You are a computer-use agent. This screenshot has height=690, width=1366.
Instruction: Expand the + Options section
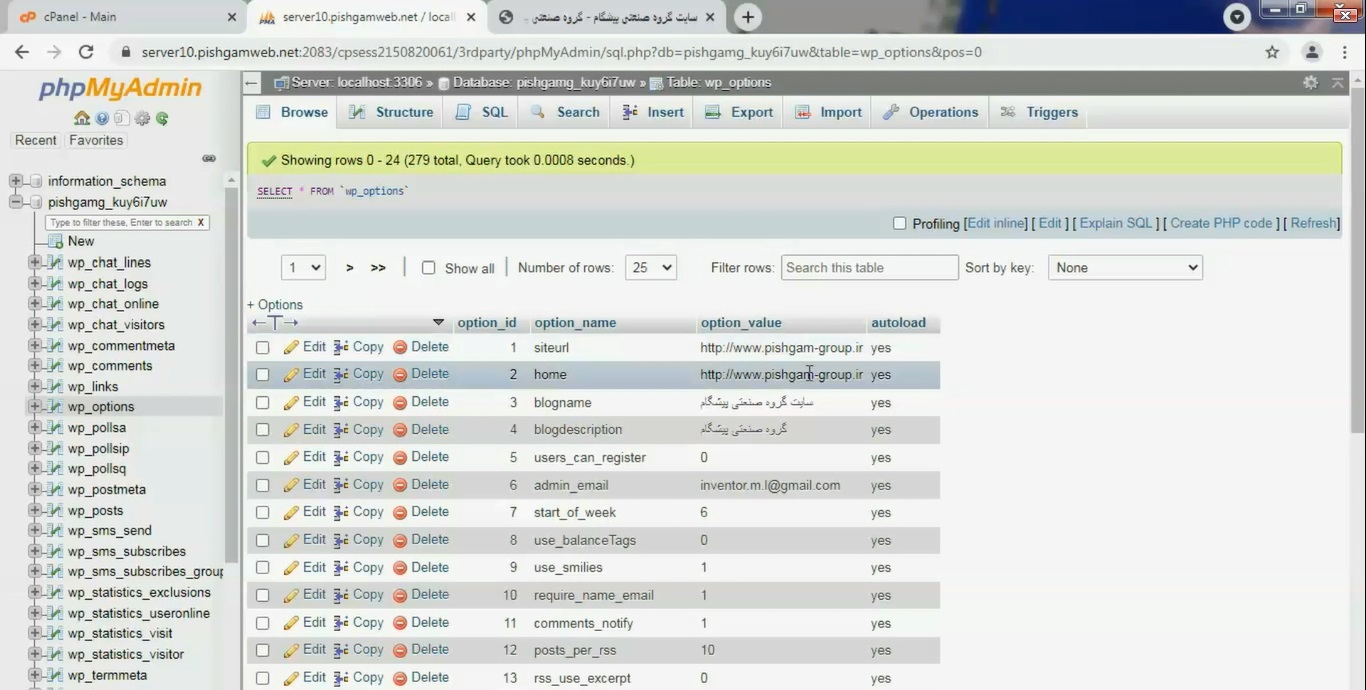pos(275,305)
